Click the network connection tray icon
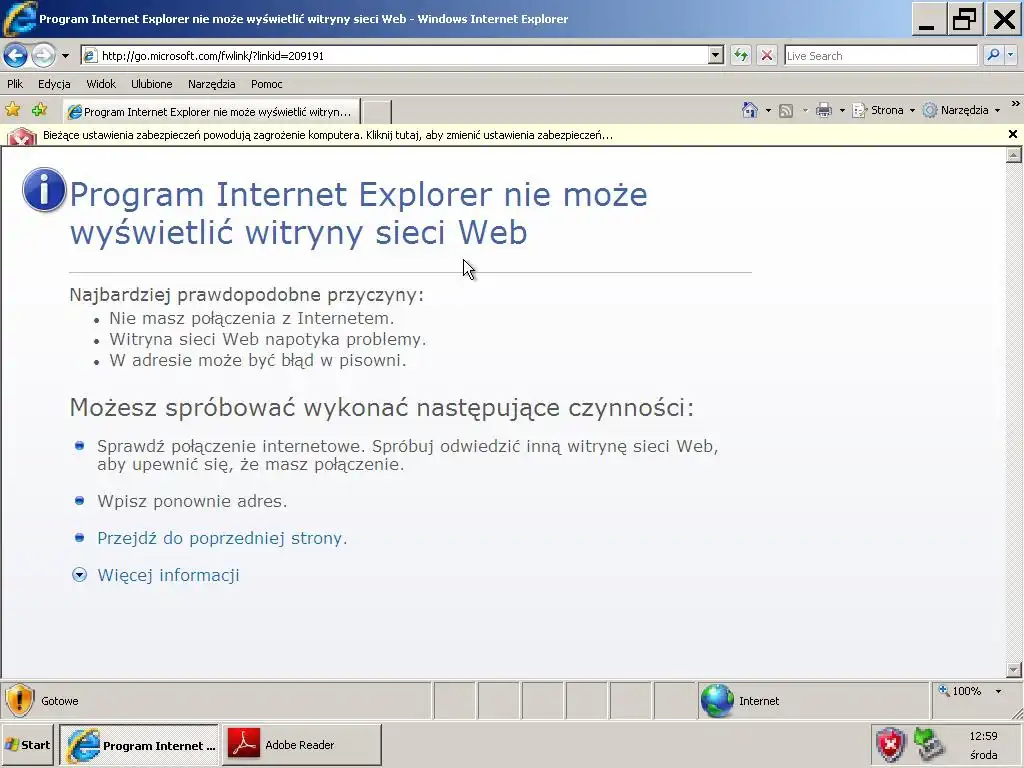Image resolution: width=1024 pixels, height=768 pixels. point(929,744)
